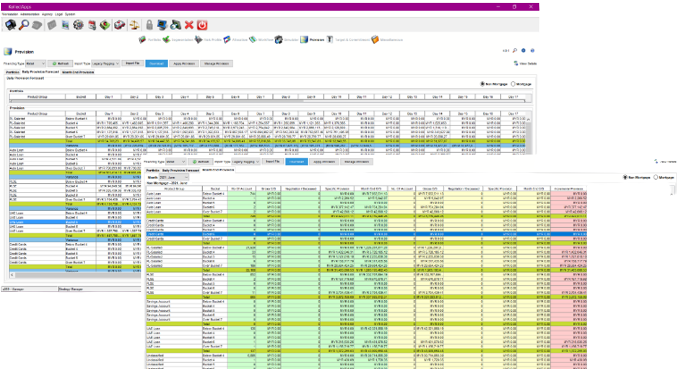The width and height of the screenshot is (677, 369).
Task: Click the red first-aid kit icon
Action: (120, 25)
